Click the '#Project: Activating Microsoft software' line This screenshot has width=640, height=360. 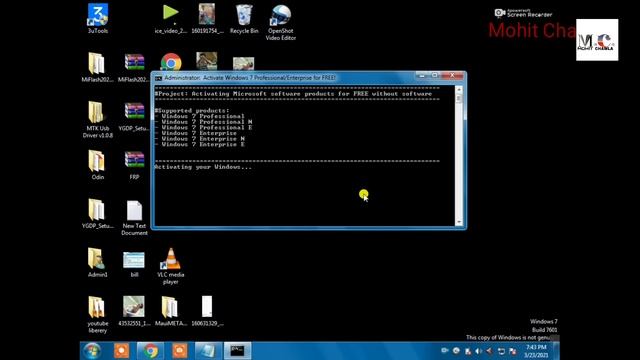(x=293, y=94)
